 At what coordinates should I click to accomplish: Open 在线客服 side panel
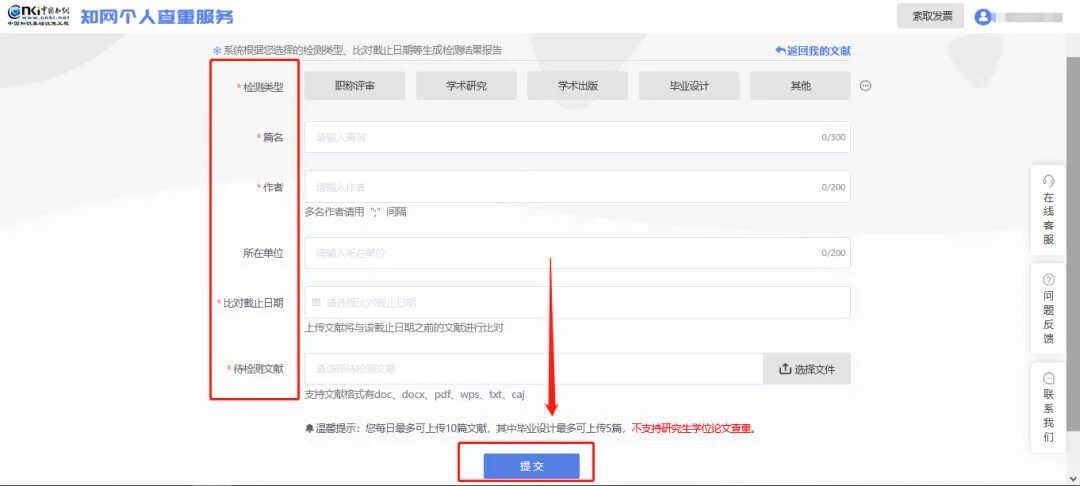point(1048,210)
